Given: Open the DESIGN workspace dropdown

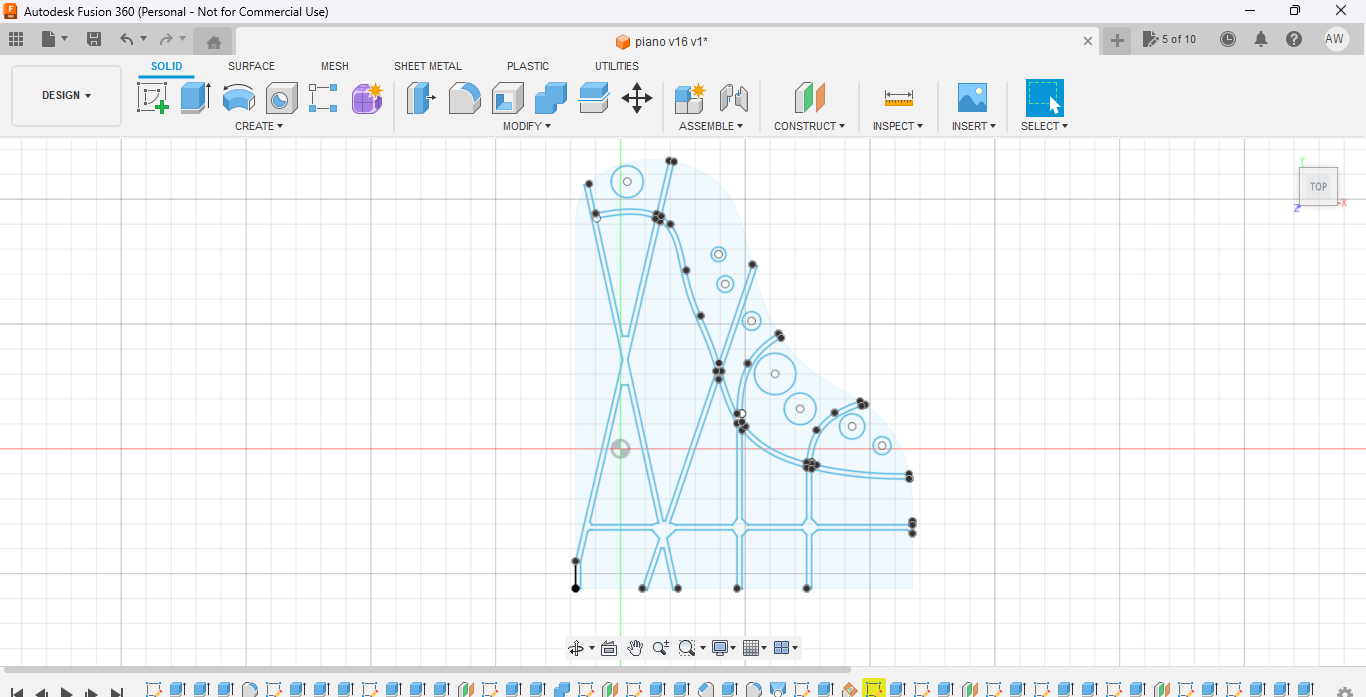Looking at the screenshot, I should point(66,96).
